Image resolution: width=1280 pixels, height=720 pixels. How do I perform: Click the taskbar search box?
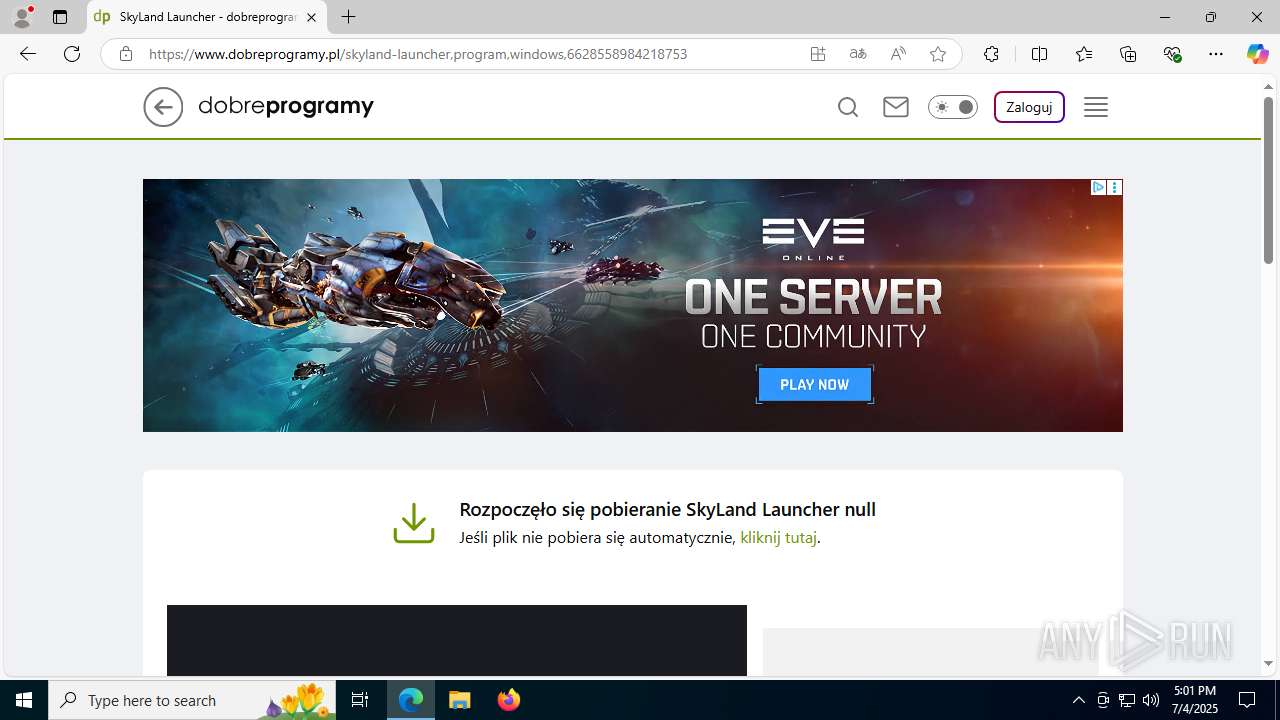[193, 700]
